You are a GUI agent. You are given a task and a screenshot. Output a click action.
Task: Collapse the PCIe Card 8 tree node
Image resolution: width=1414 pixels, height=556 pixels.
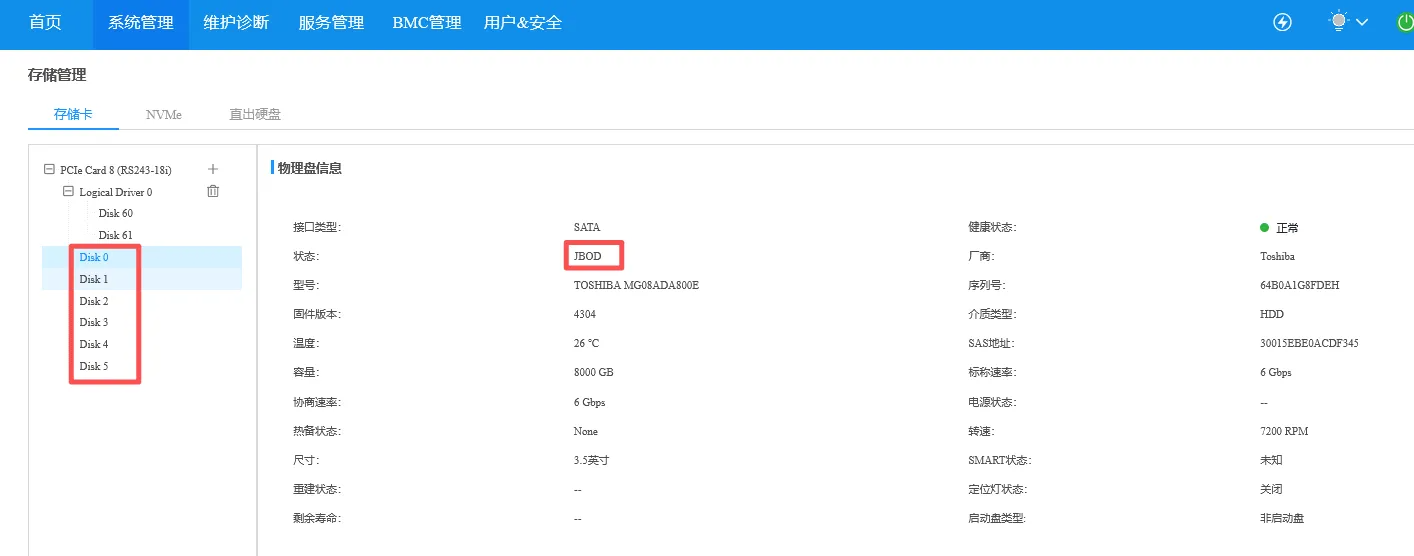click(x=49, y=170)
